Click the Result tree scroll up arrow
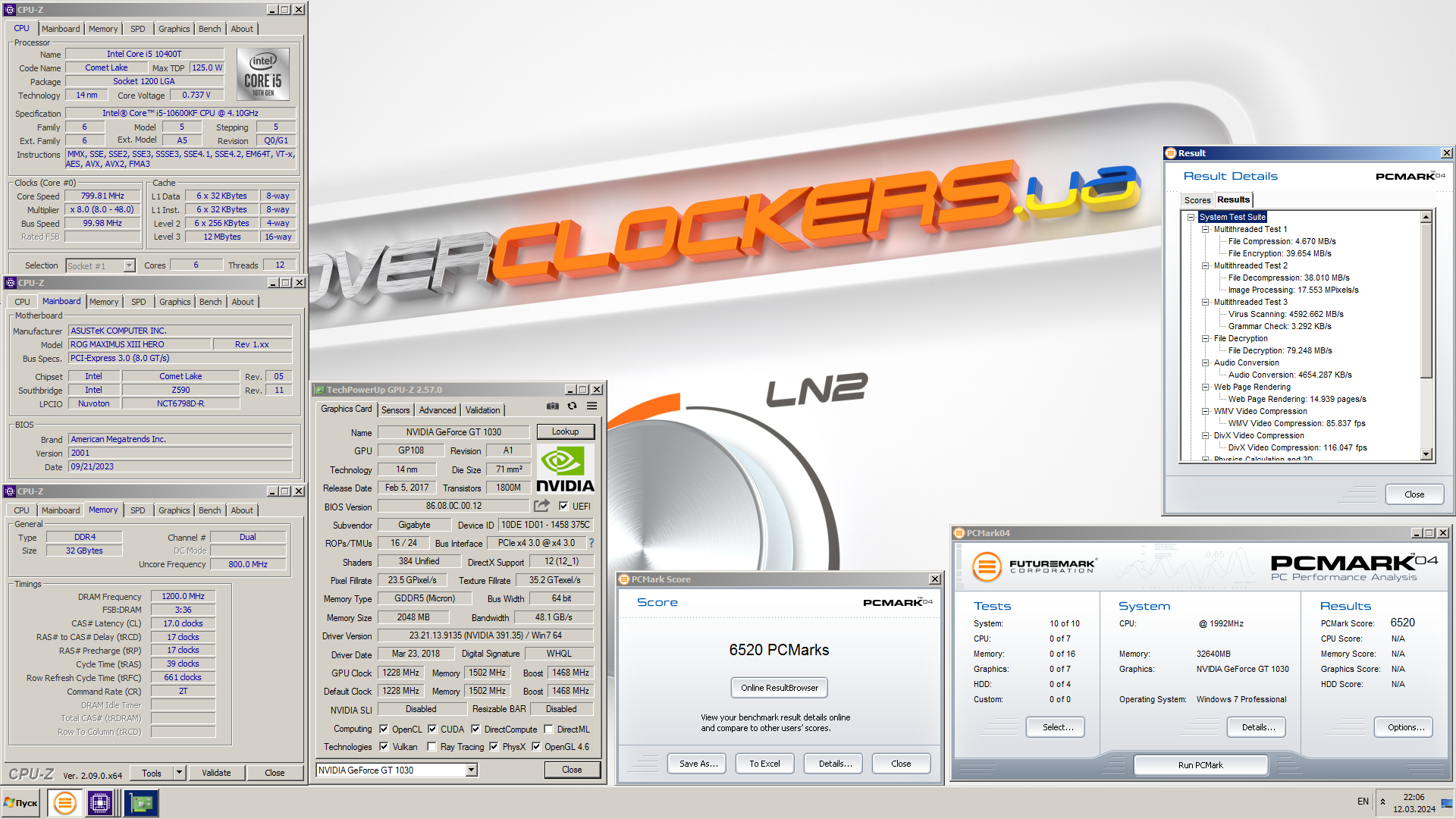The width and height of the screenshot is (1456, 819). pyautogui.click(x=1426, y=217)
